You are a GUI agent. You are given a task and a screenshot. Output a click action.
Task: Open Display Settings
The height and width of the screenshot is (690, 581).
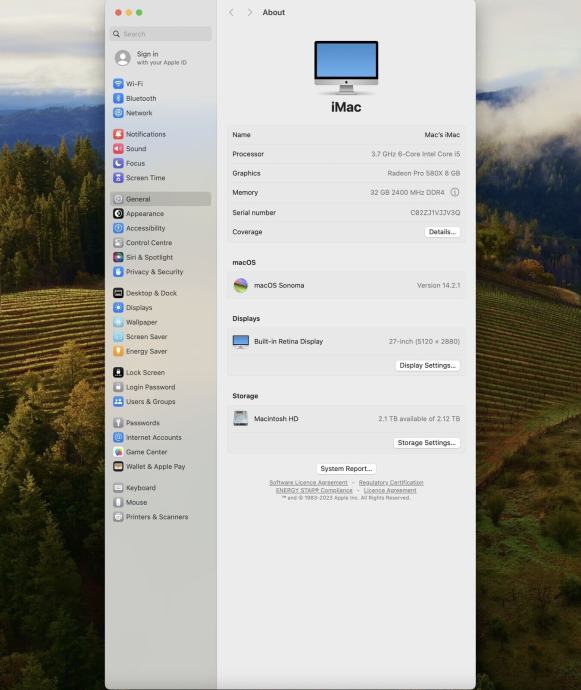pyautogui.click(x=427, y=365)
